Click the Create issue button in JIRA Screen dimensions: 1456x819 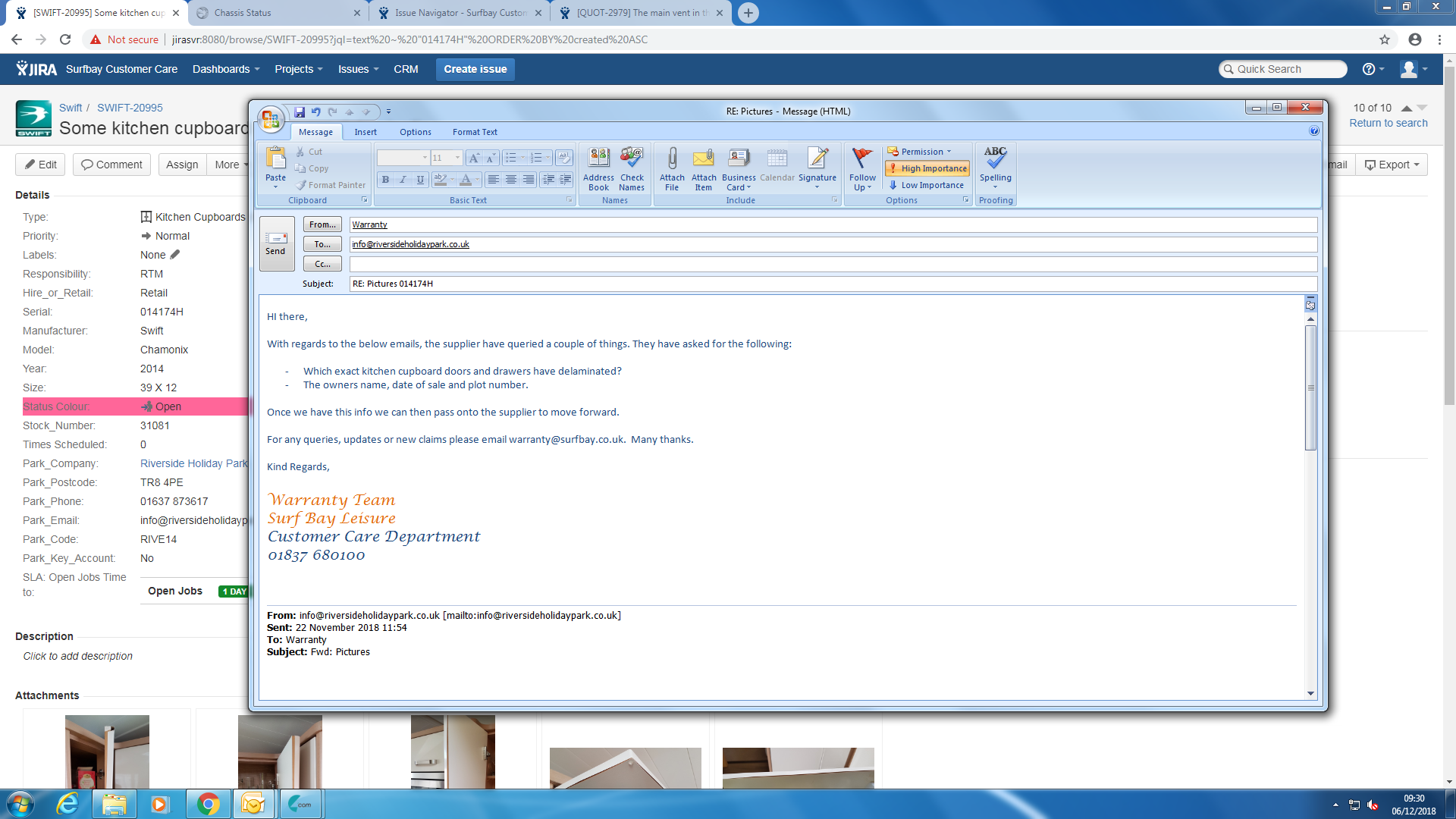pos(475,69)
